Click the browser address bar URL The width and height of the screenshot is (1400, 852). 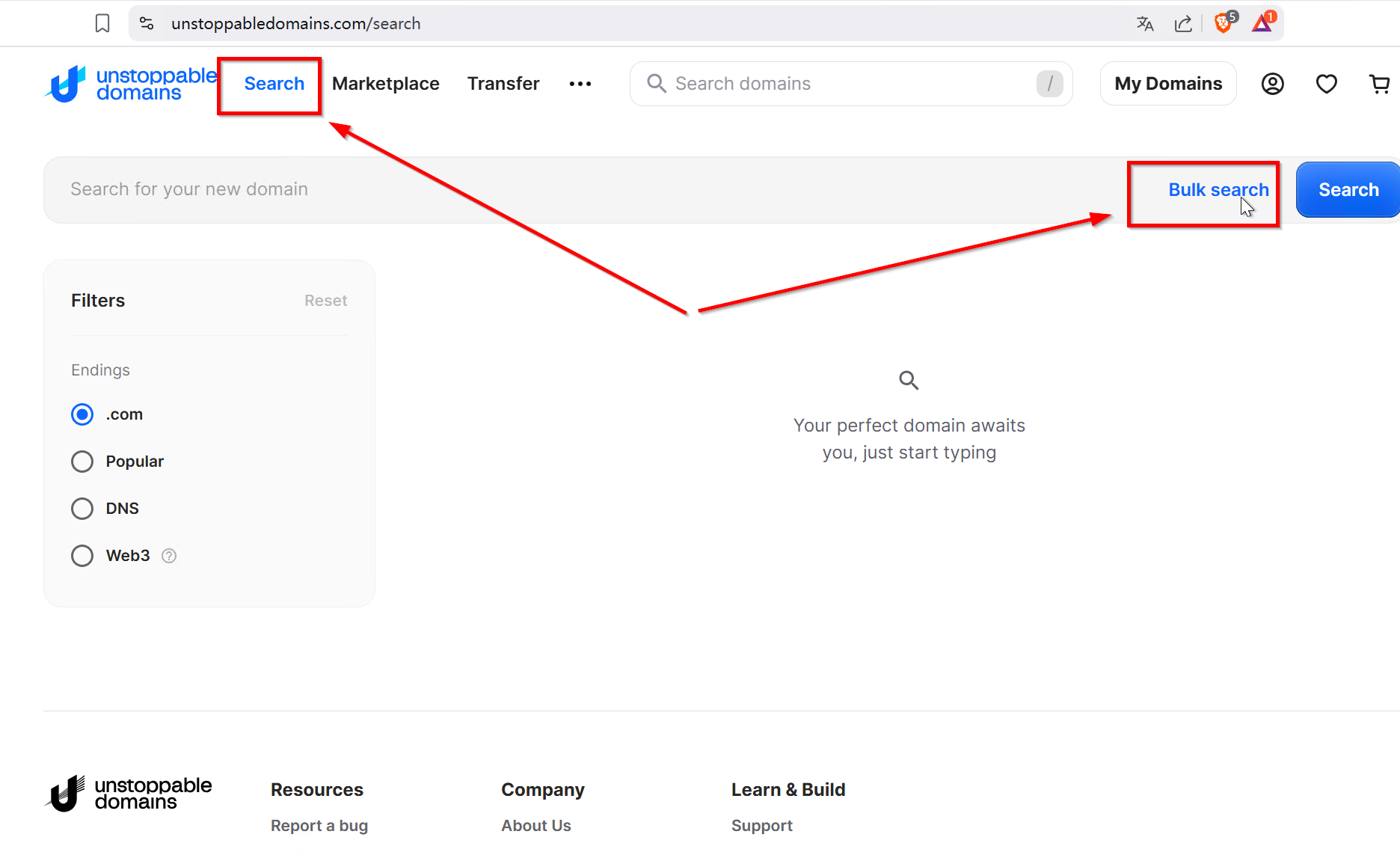click(x=296, y=24)
